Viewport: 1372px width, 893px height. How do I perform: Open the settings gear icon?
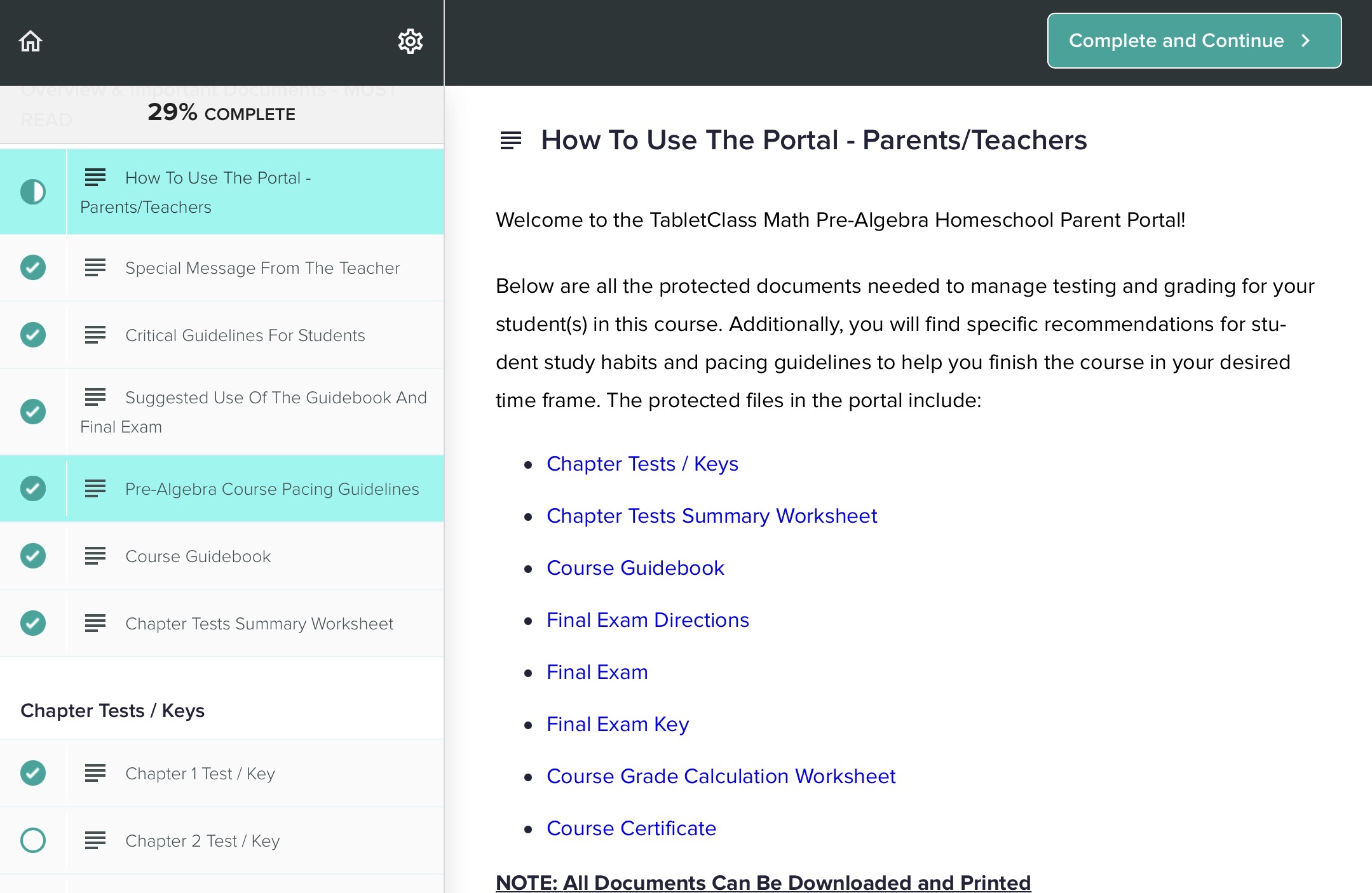tap(411, 40)
